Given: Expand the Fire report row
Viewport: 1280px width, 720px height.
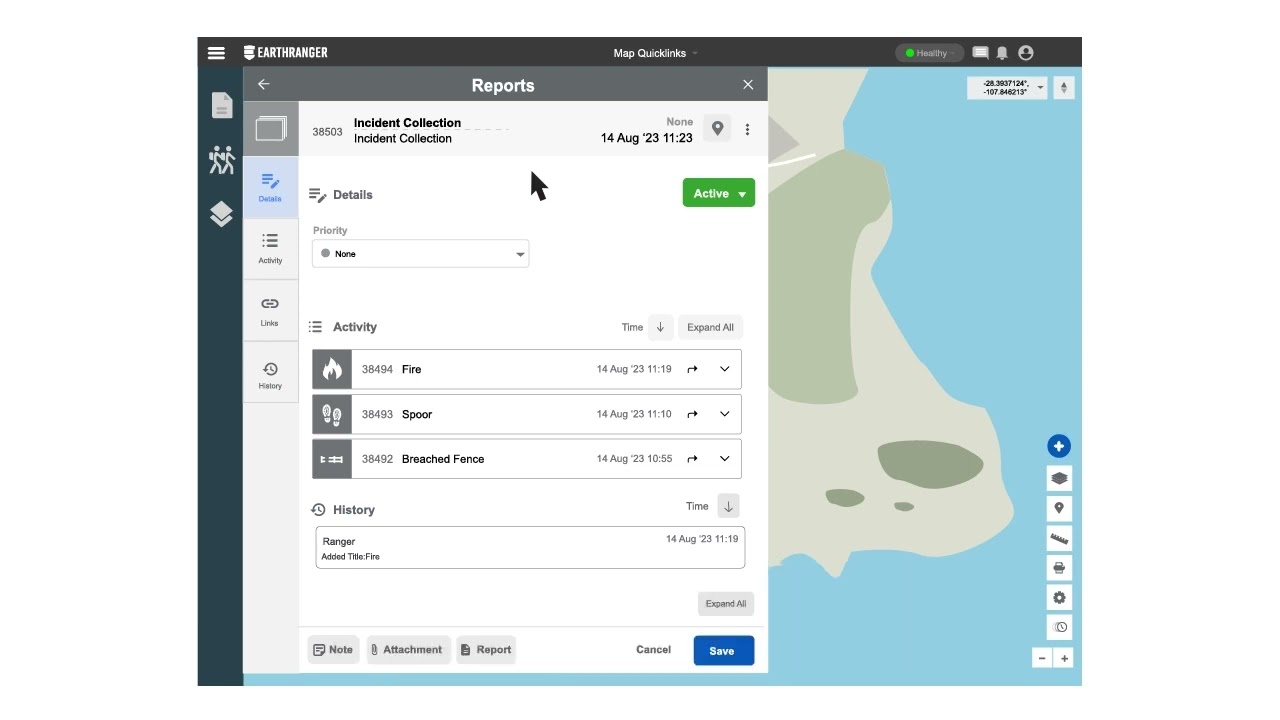Looking at the screenshot, I should [x=725, y=369].
